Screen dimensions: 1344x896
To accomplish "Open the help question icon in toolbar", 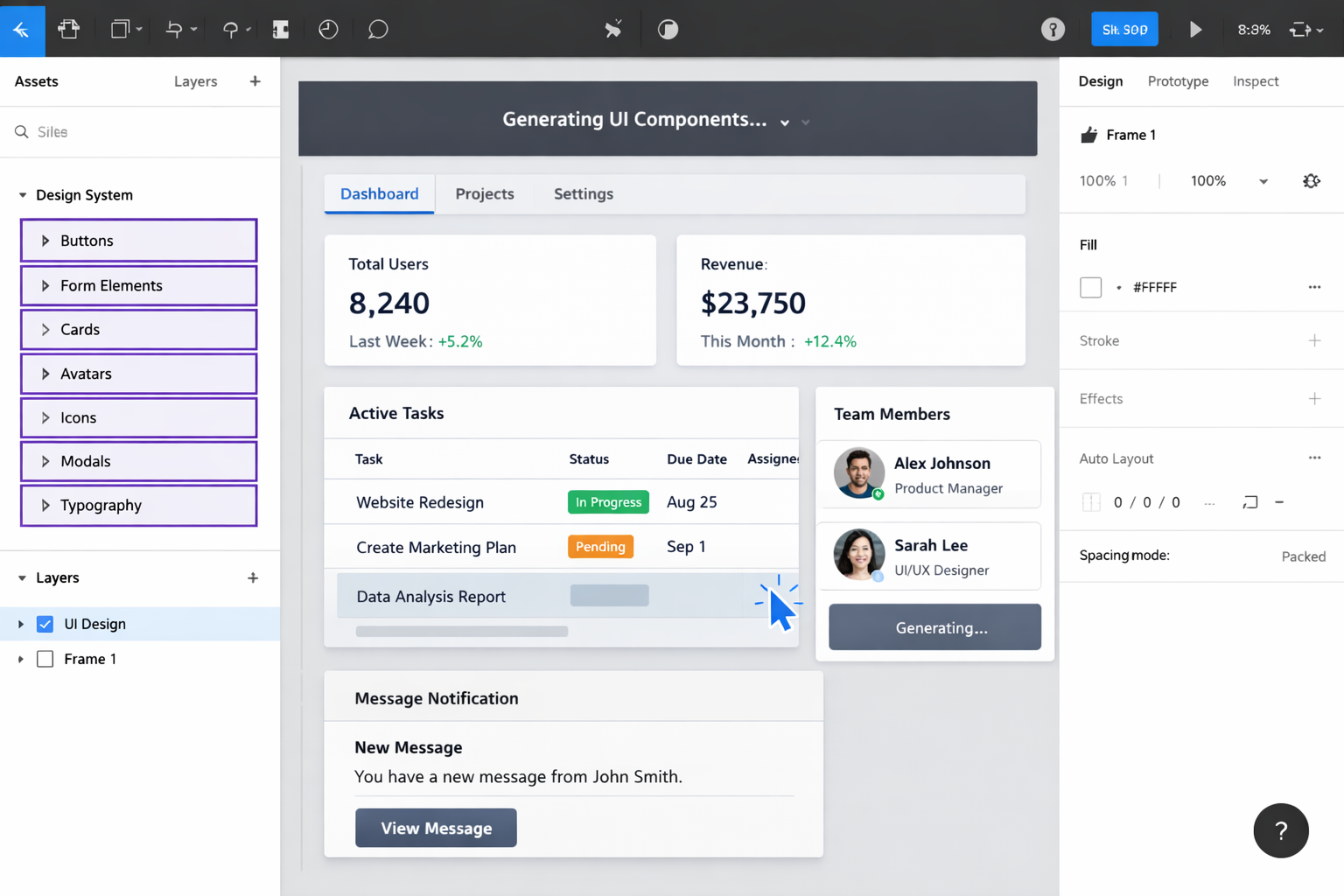I will pyautogui.click(x=1053, y=30).
